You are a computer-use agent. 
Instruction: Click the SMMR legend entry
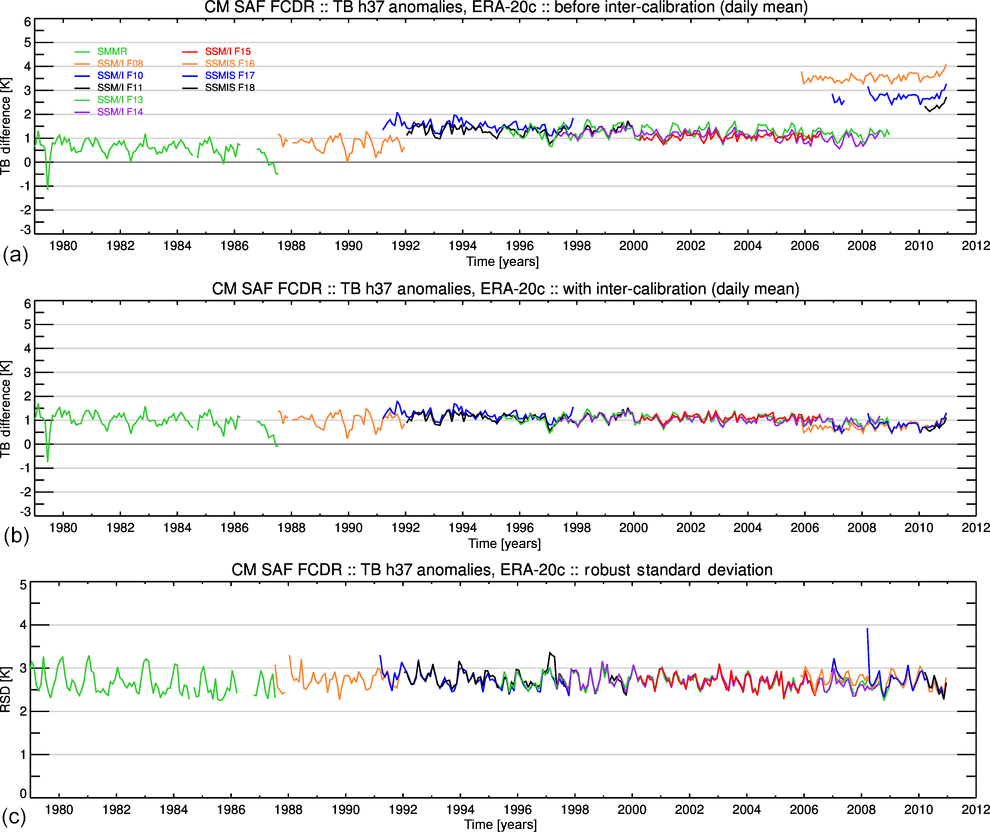111,51
